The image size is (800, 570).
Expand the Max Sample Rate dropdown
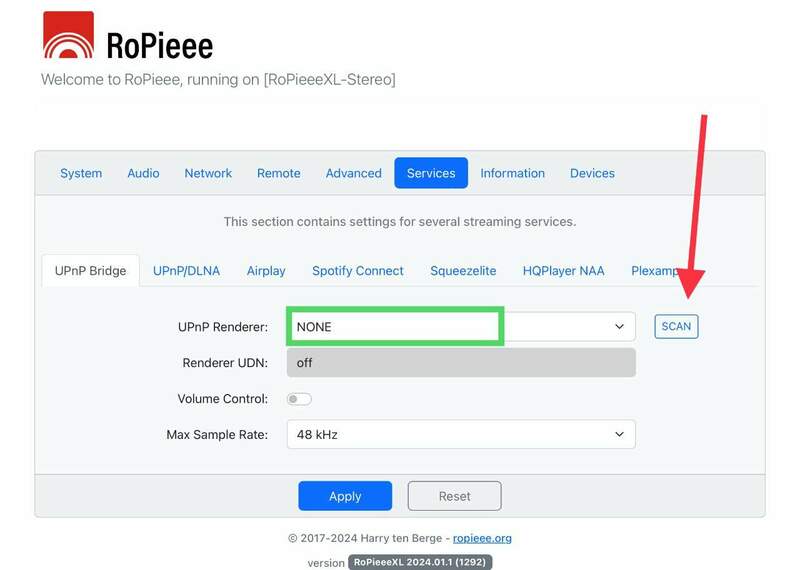coord(461,434)
